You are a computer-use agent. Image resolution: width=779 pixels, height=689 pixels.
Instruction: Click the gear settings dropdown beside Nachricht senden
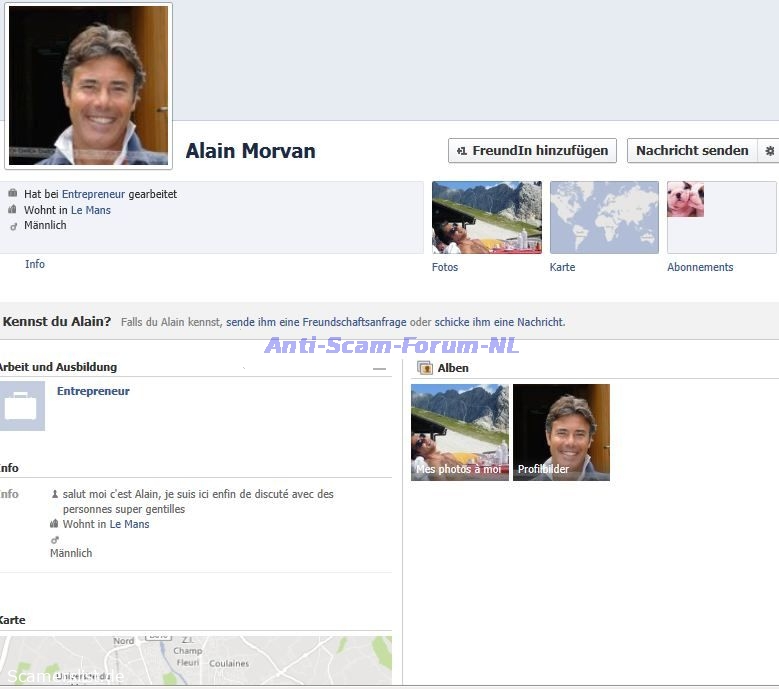769,151
